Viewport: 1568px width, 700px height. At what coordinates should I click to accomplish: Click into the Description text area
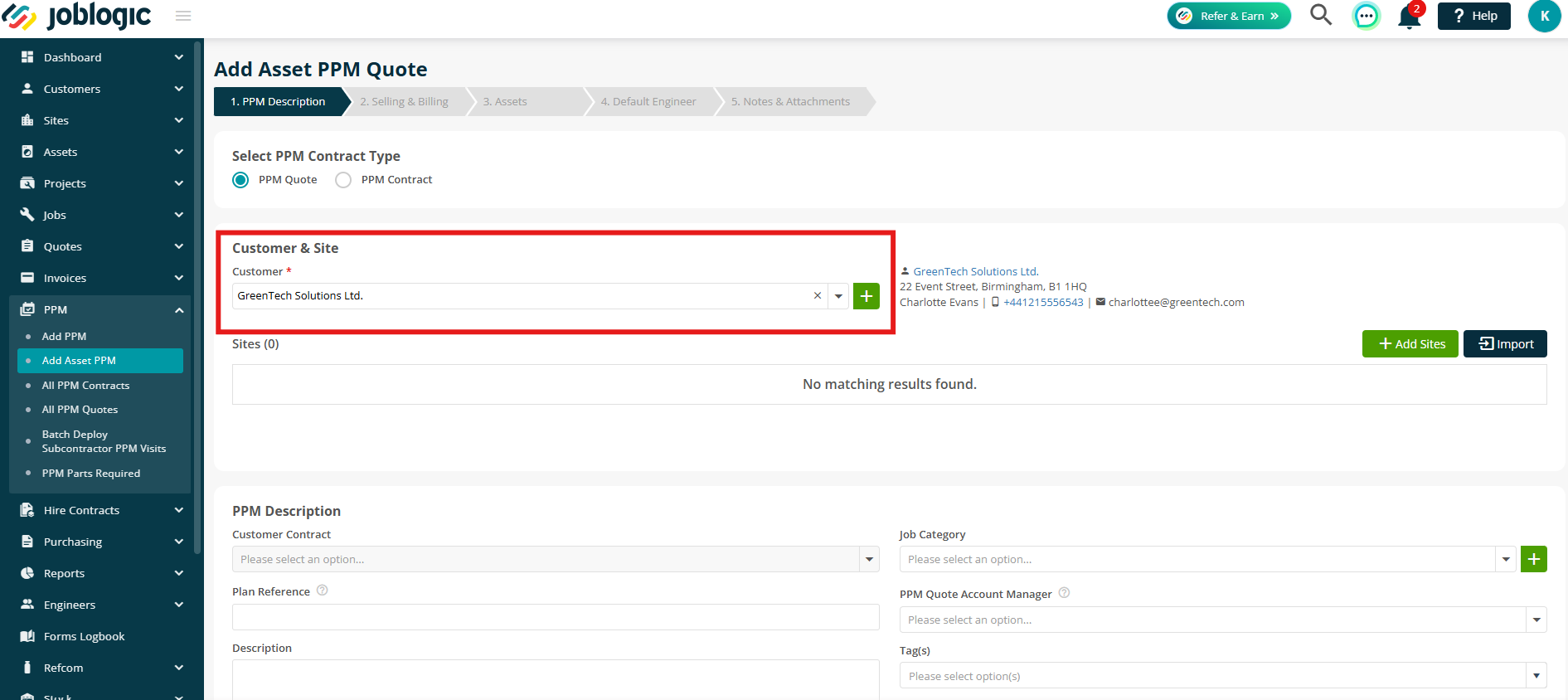click(x=556, y=680)
